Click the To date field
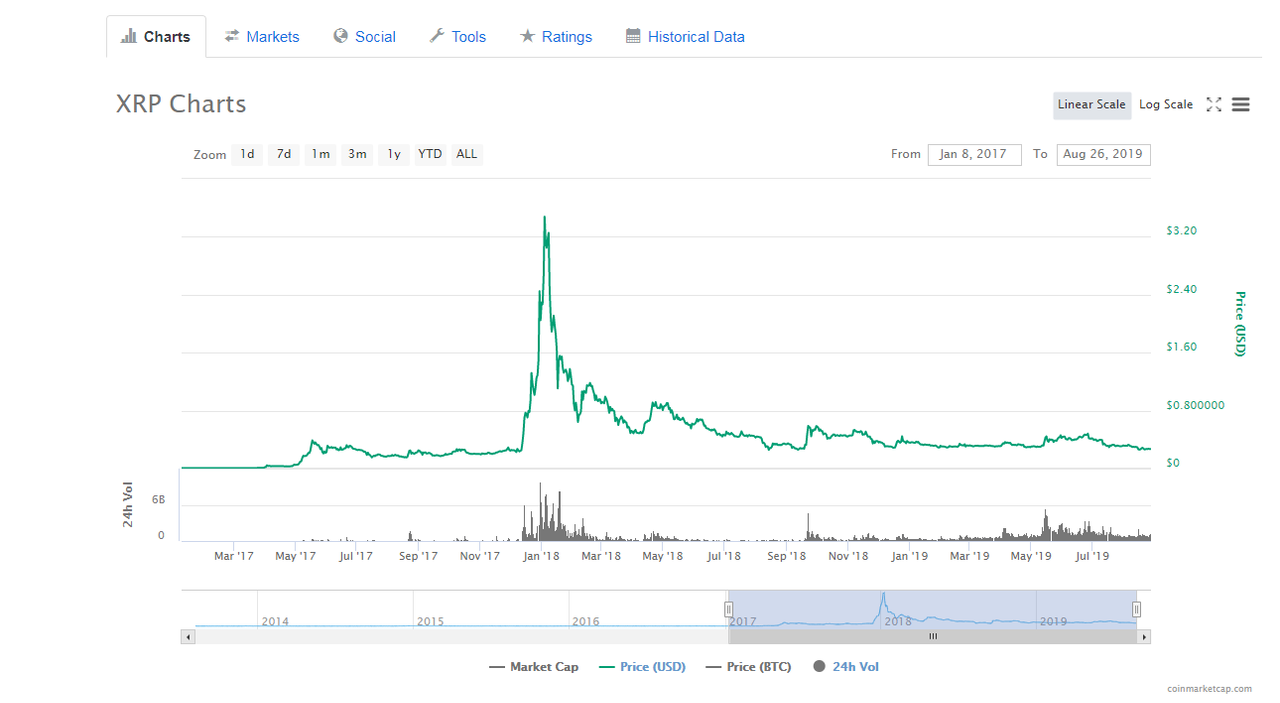 click(1104, 154)
